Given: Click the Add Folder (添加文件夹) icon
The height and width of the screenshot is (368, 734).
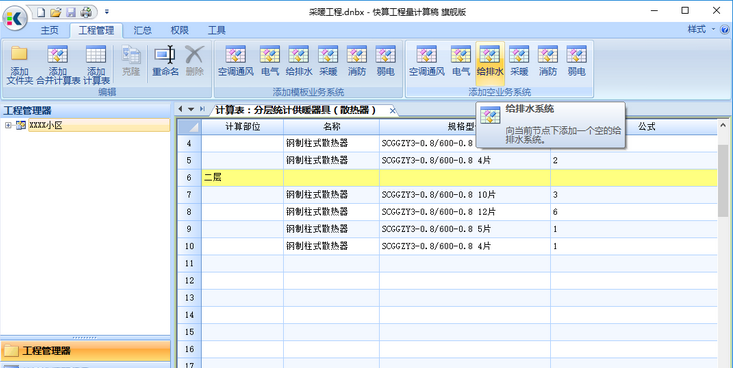Looking at the screenshot, I should click(19, 65).
